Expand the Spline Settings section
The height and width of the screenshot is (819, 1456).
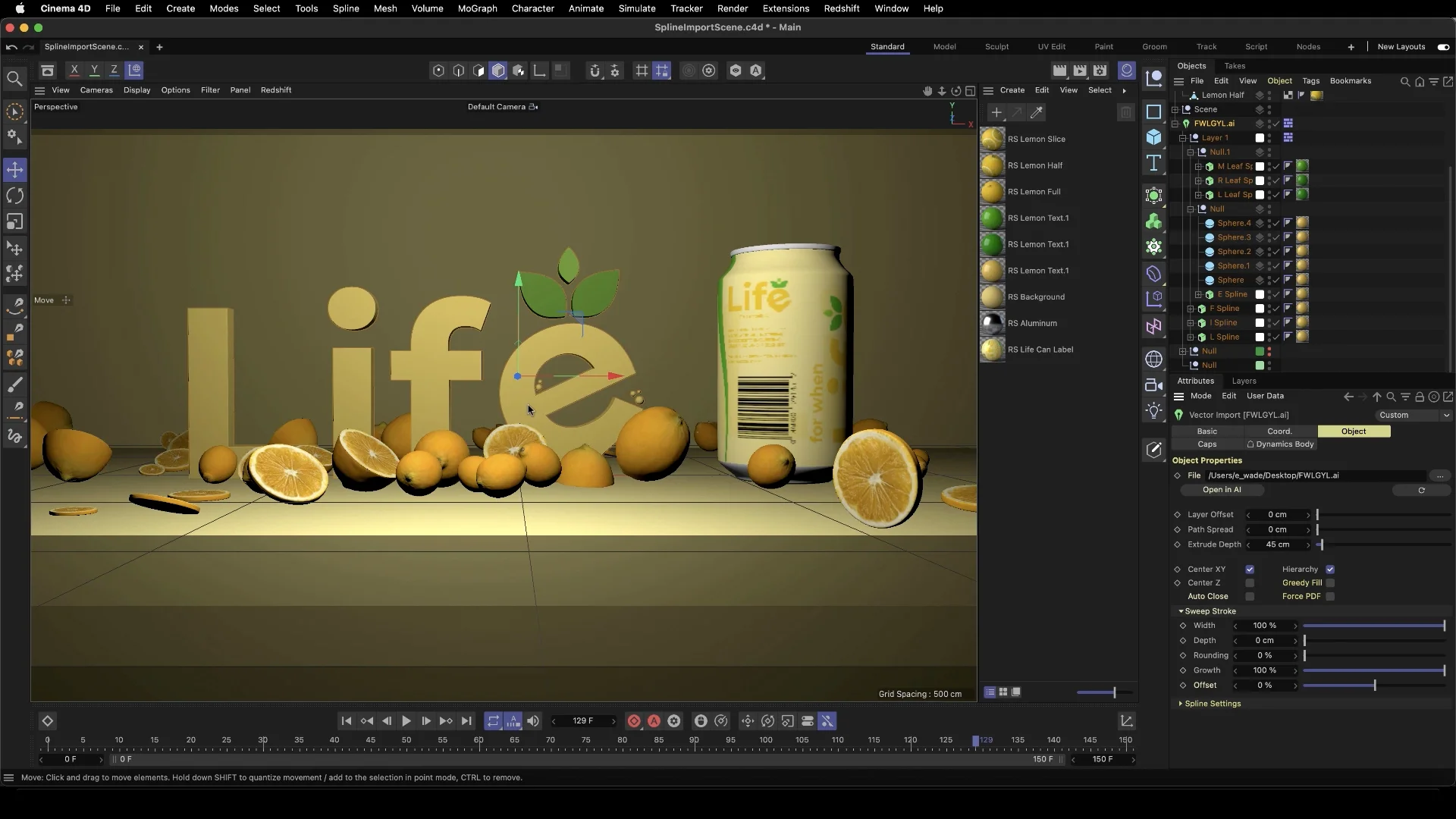1212,704
